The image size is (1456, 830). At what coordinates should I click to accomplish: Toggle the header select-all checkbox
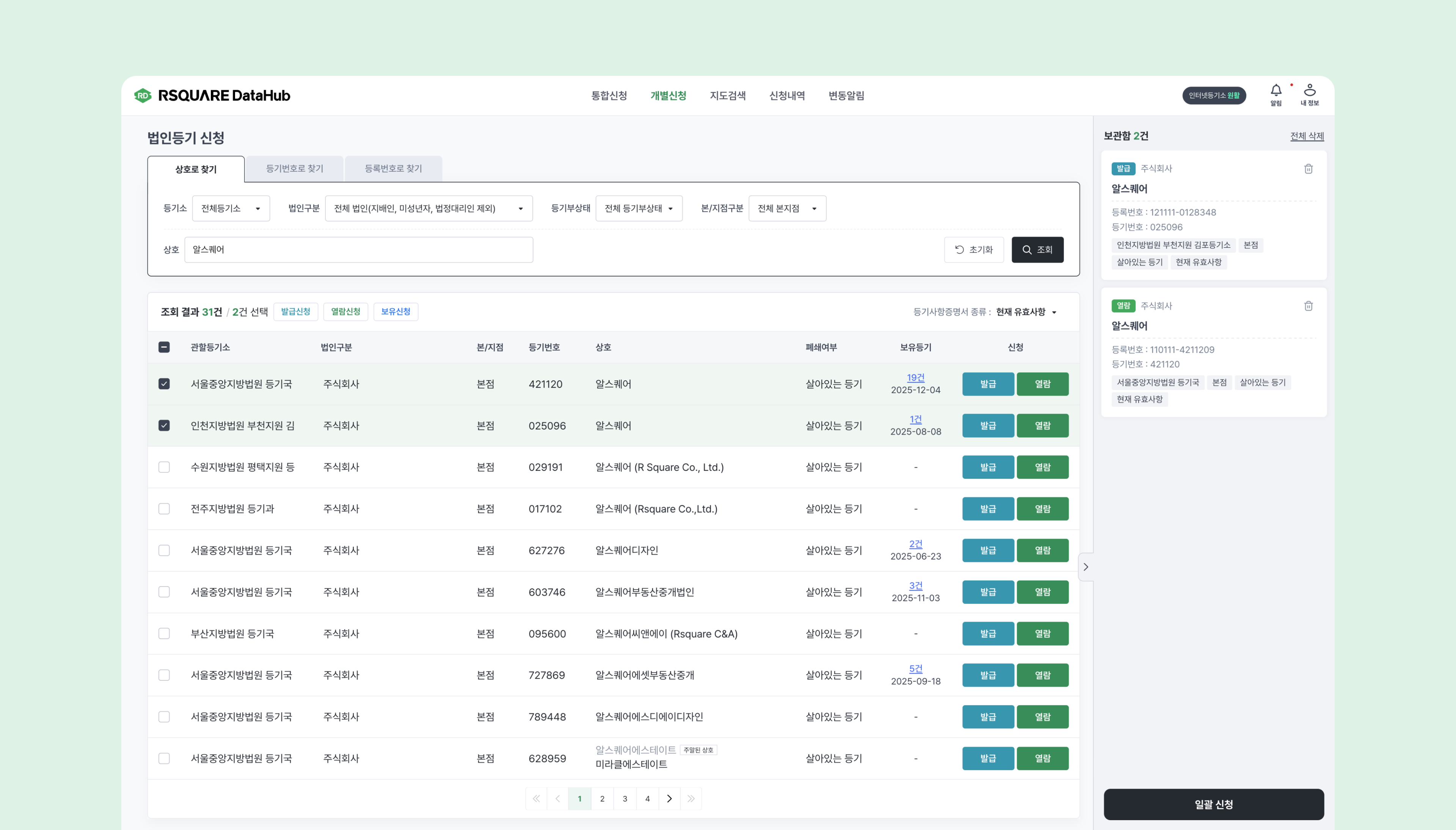[164, 347]
